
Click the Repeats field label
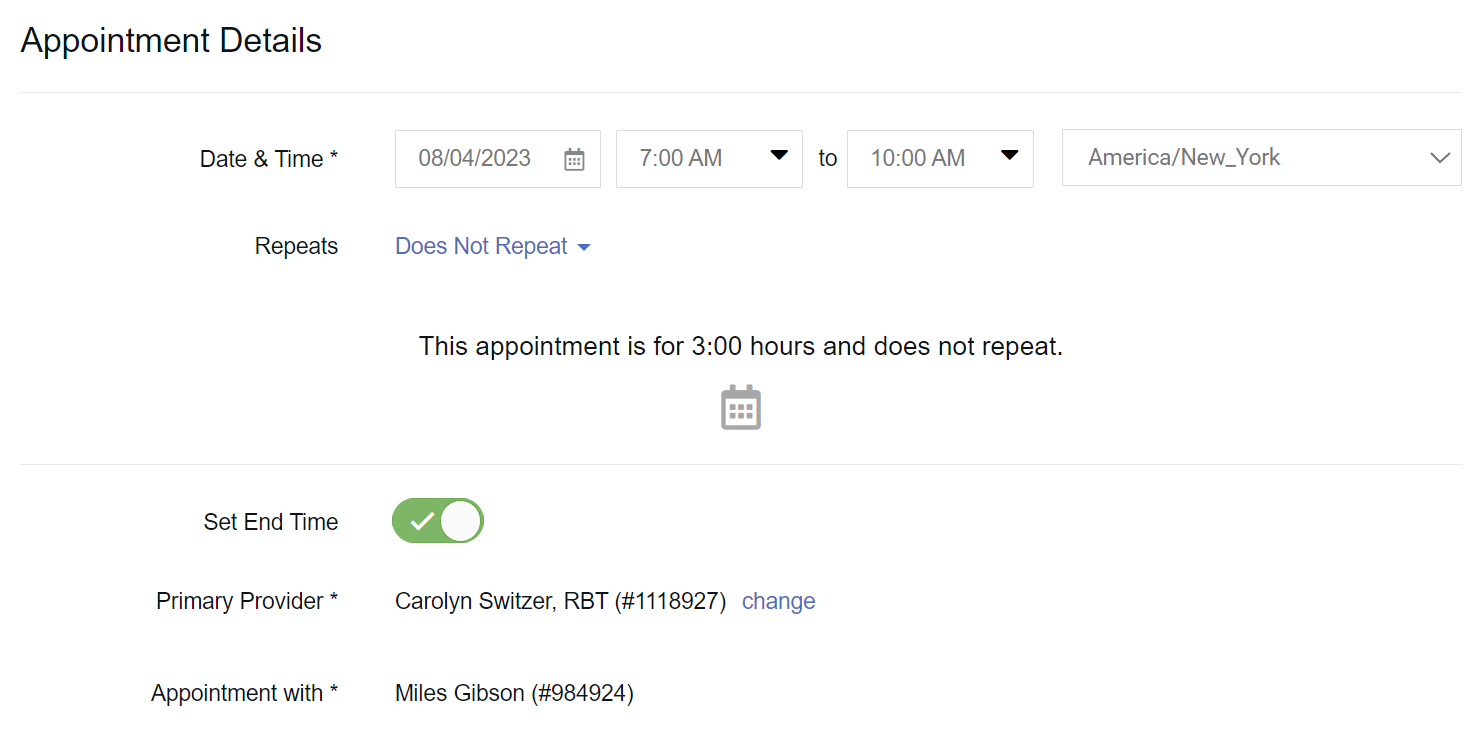(296, 247)
